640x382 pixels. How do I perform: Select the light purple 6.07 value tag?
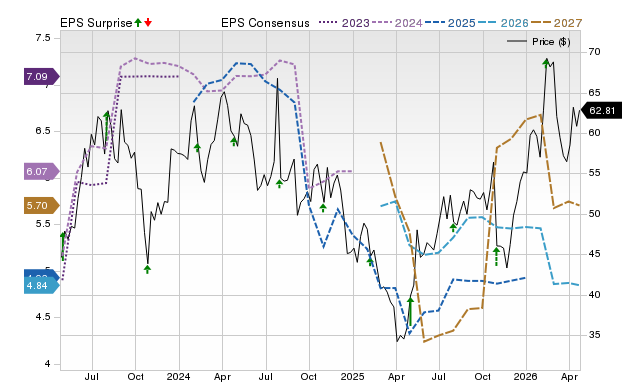click(x=42, y=171)
